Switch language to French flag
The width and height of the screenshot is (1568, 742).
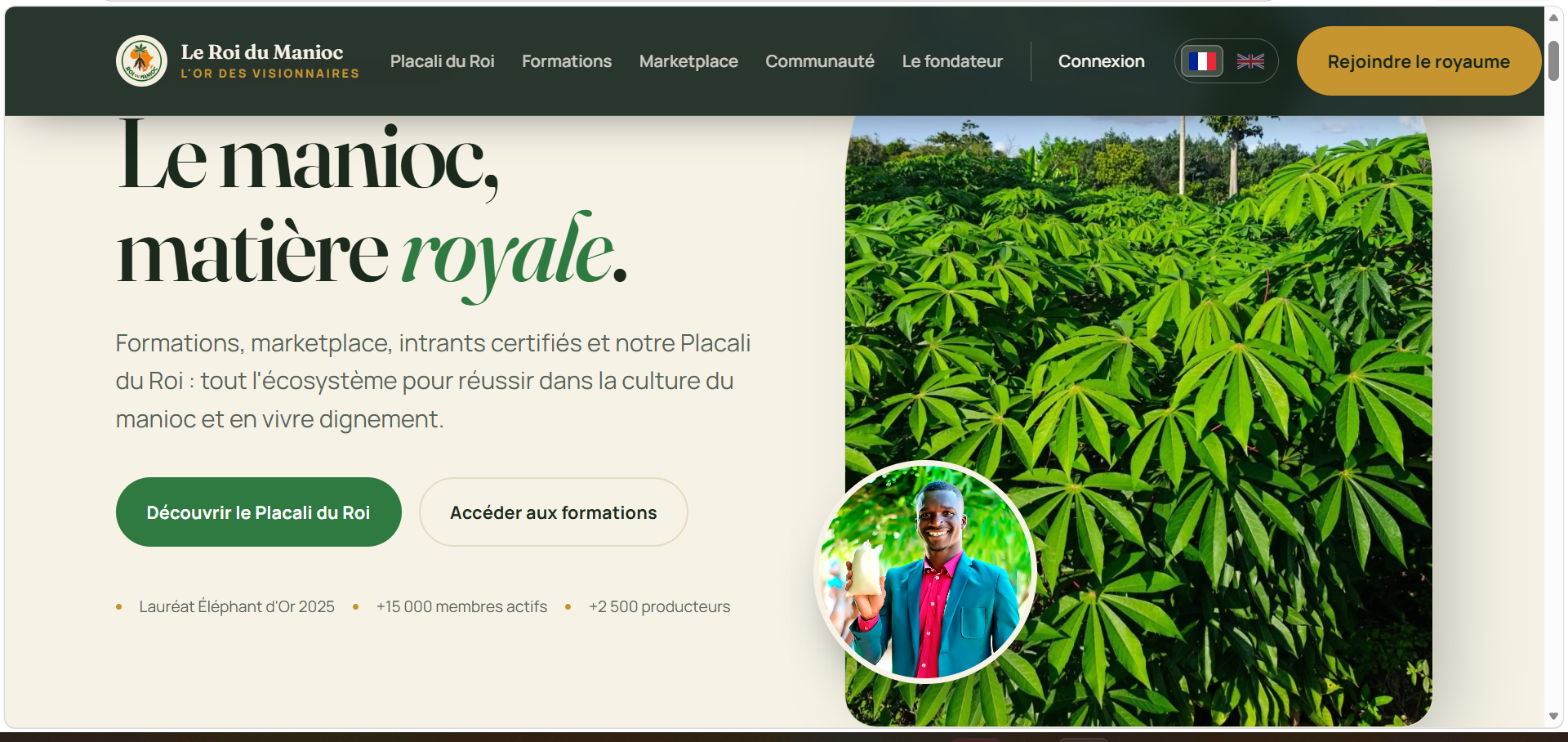coord(1202,61)
